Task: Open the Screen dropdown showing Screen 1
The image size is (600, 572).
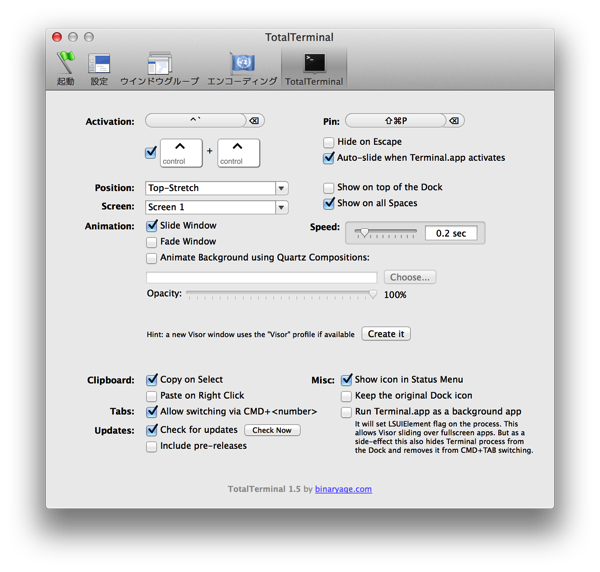Action: pos(217,207)
